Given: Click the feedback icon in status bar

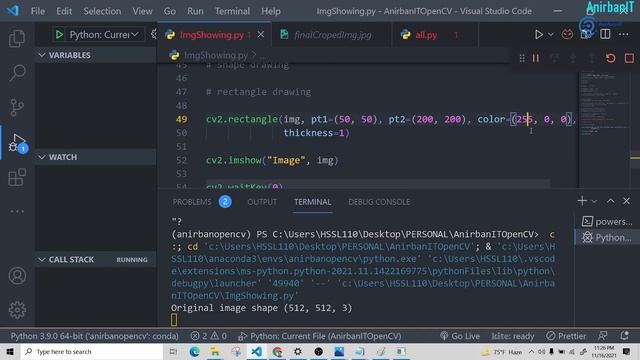Looking at the screenshot, I should (602, 336).
